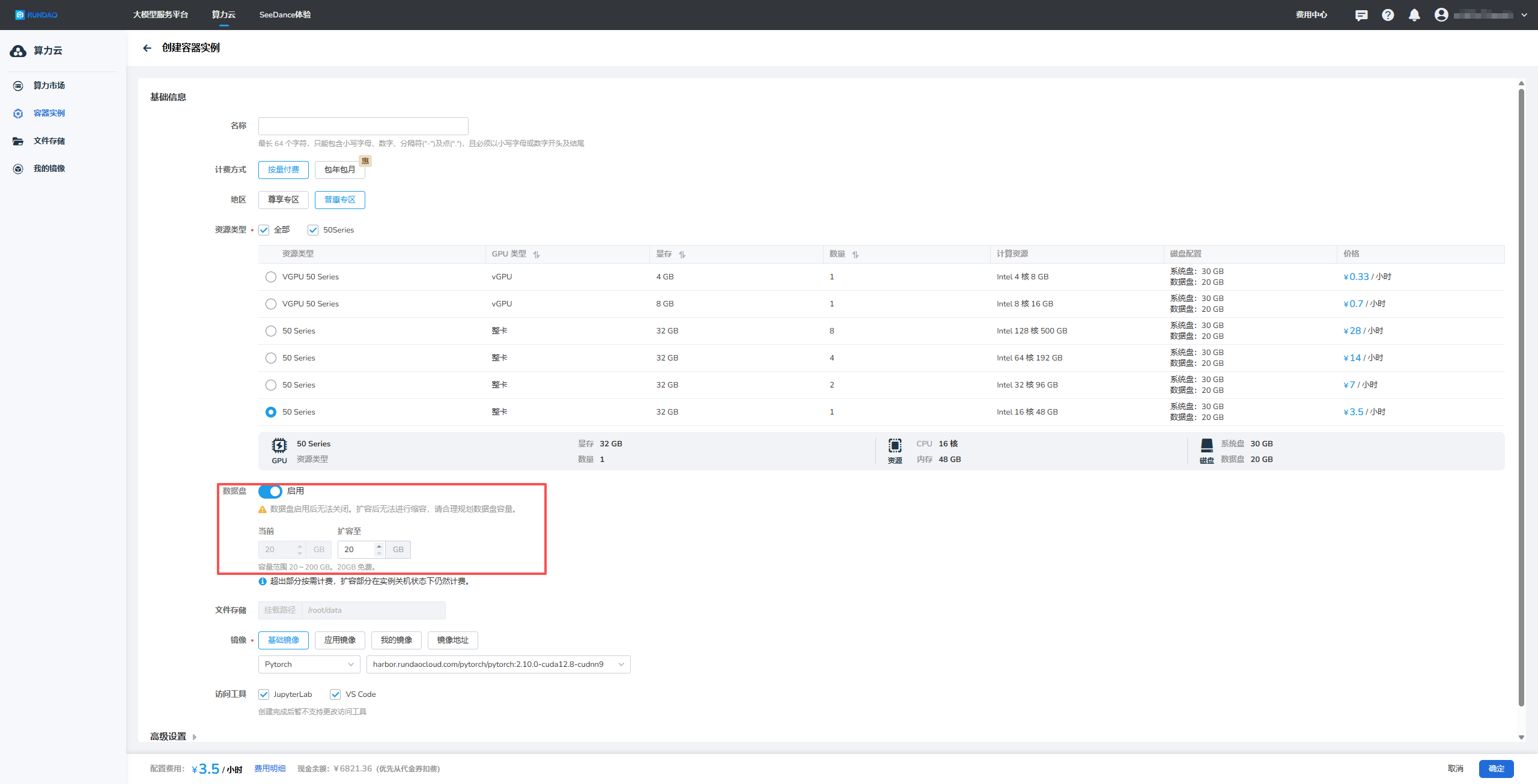Image resolution: width=1538 pixels, height=784 pixels.
Task: Open the 费用明细 link
Action: [270, 769]
